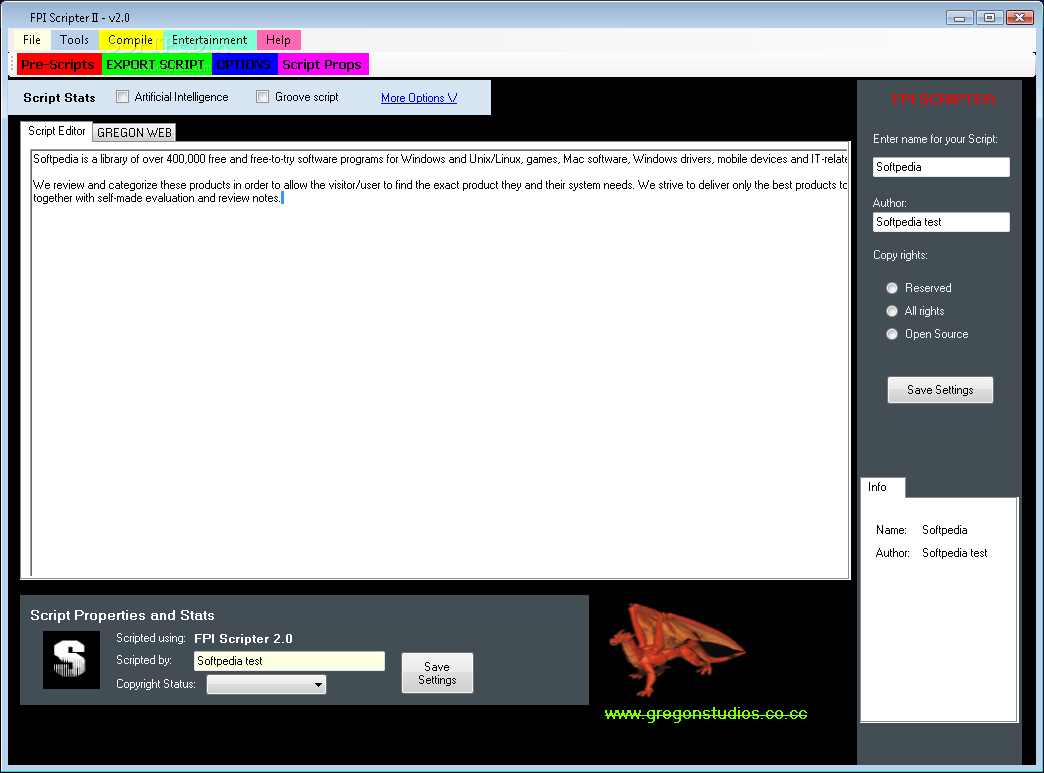
Task: Open the File menu
Action: (x=32, y=40)
